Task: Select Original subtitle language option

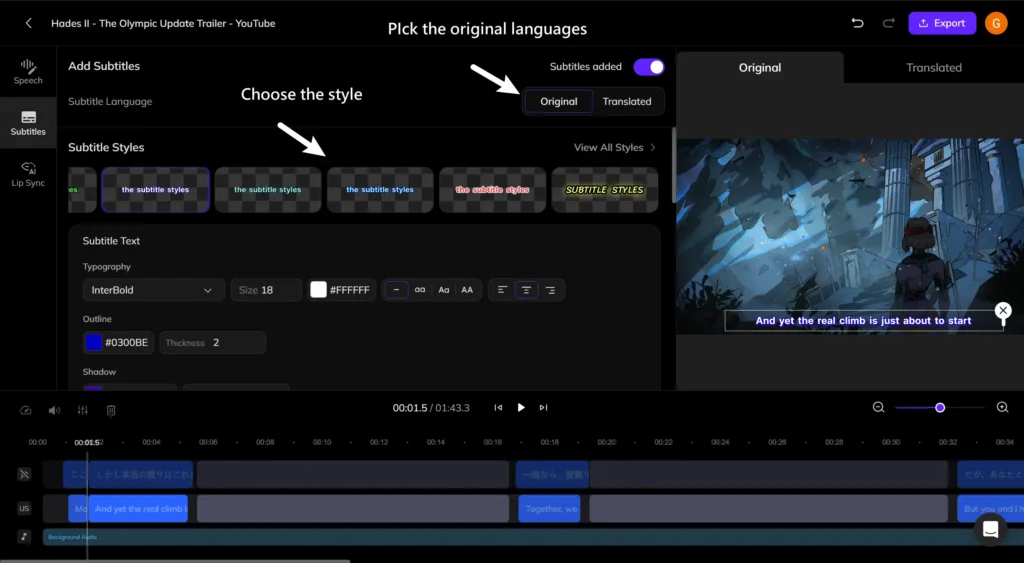Action: click(558, 101)
